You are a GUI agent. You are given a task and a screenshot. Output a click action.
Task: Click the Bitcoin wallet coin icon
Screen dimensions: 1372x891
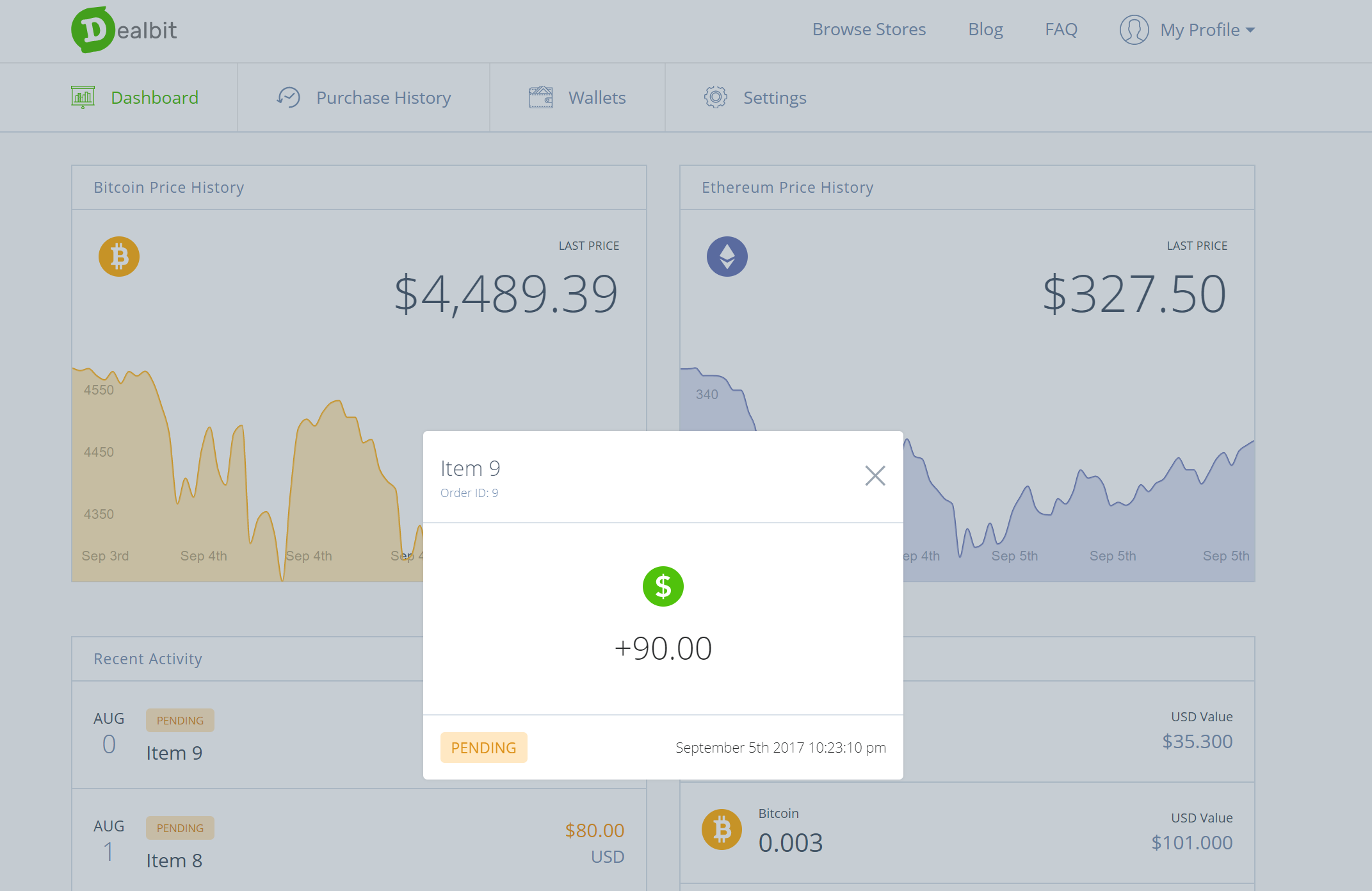tap(722, 830)
